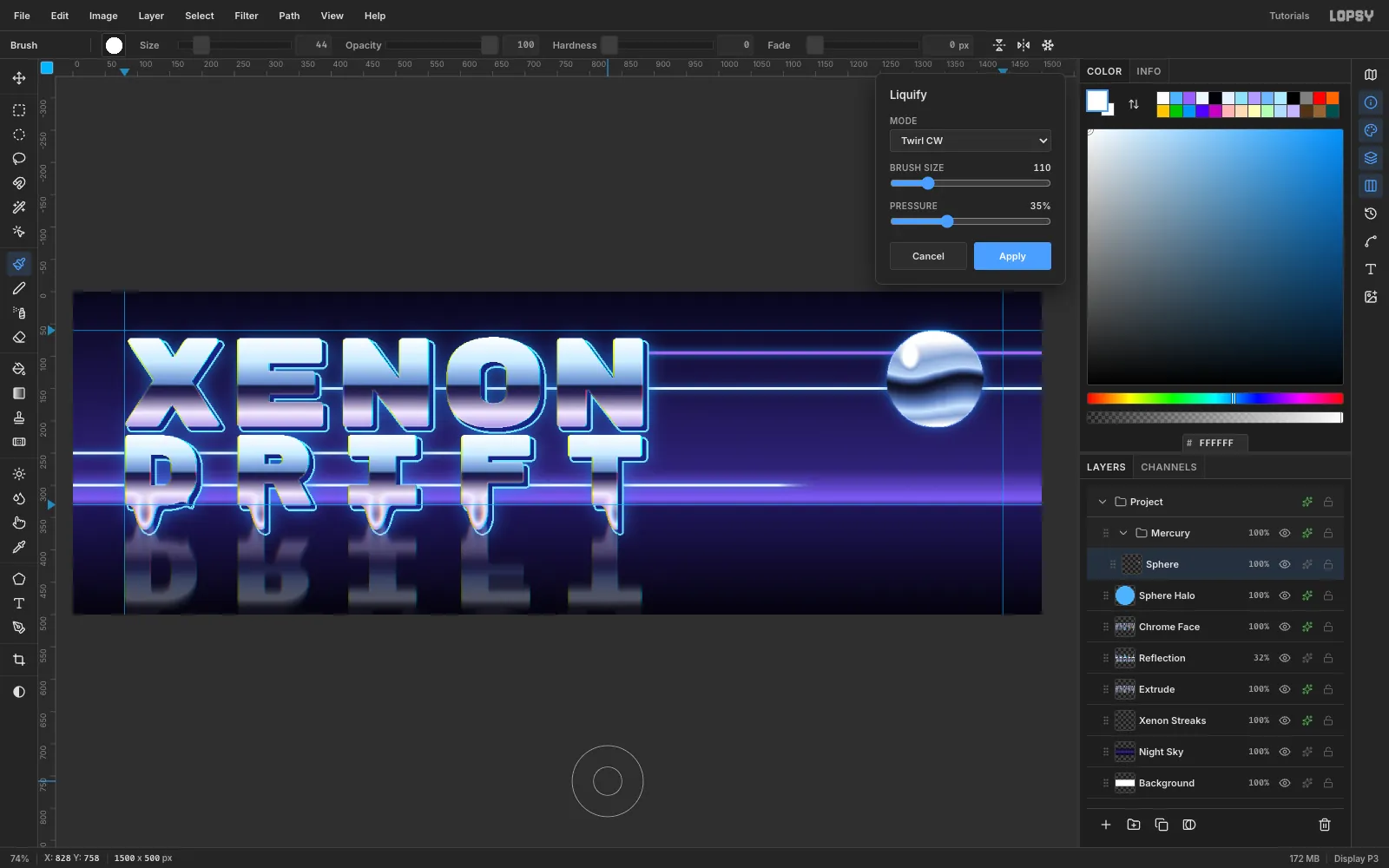Image resolution: width=1389 pixels, height=868 pixels.
Task: Toggle effects on Chrome Face layer
Action: 1307,627
